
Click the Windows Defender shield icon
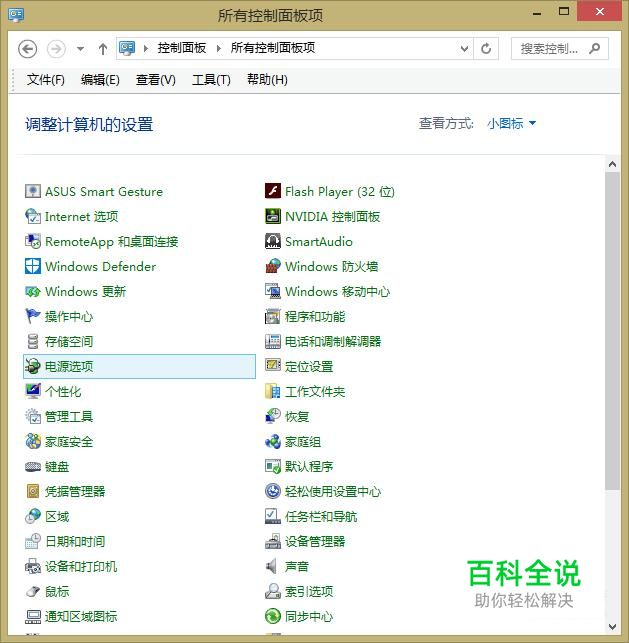click(33, 266)
